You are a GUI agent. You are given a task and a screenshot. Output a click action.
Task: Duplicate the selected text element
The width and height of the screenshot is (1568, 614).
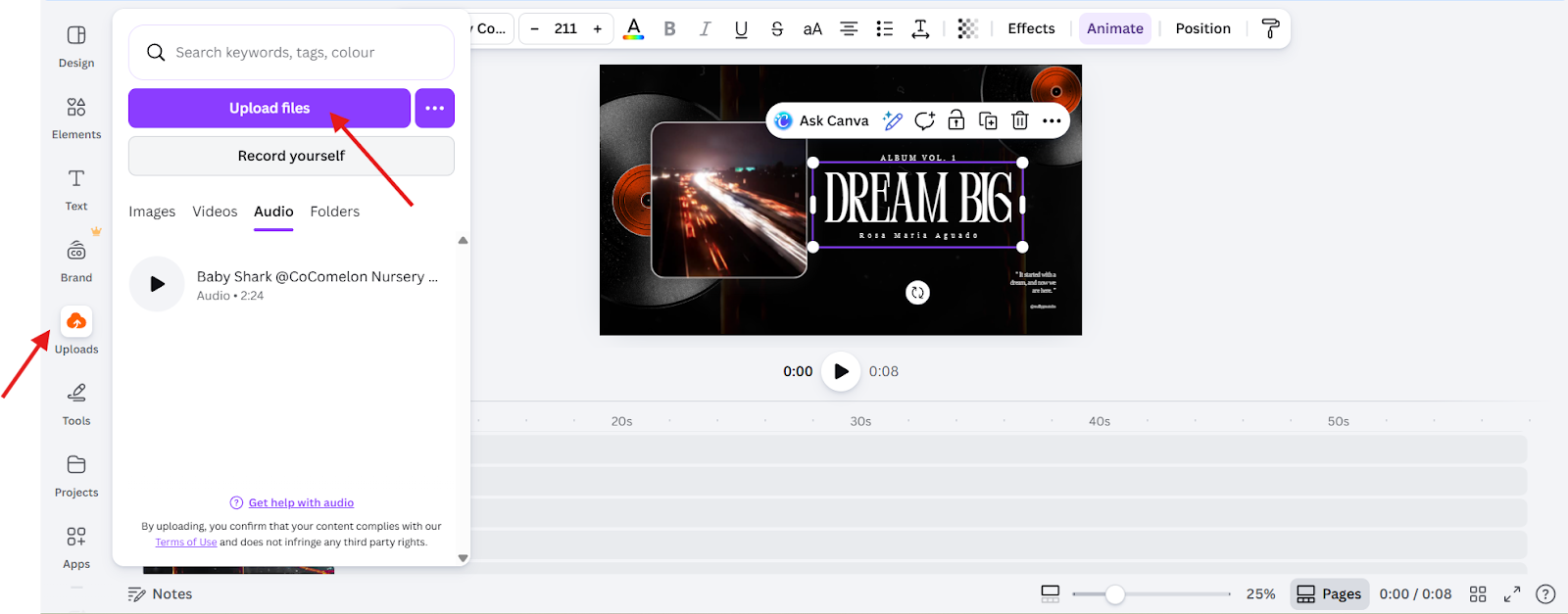point(988,120)
